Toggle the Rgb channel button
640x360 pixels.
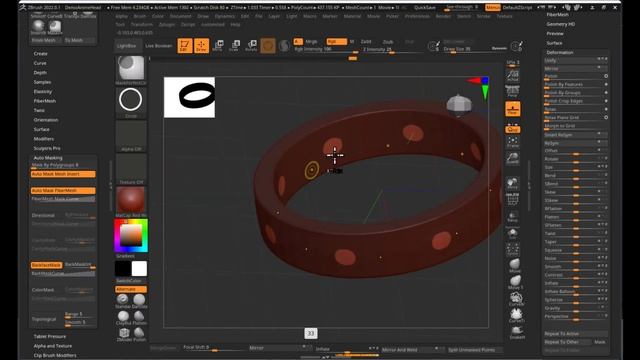tap(336, 42)
